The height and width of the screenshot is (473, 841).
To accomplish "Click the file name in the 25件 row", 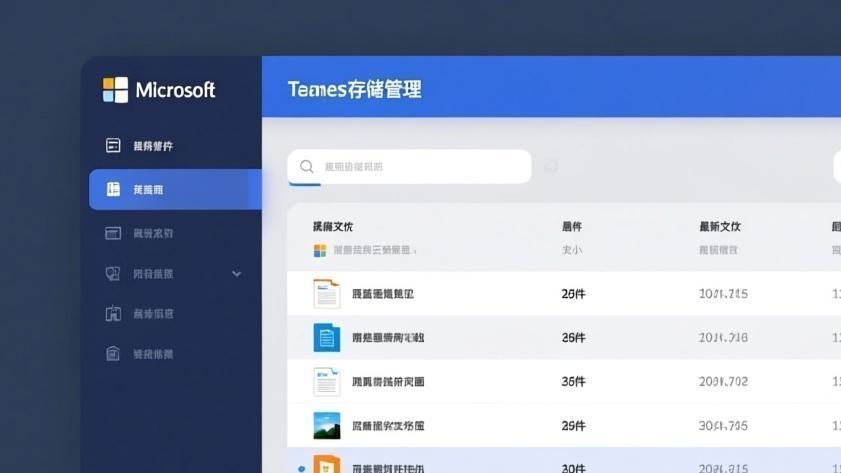I will tap(383, 294).
